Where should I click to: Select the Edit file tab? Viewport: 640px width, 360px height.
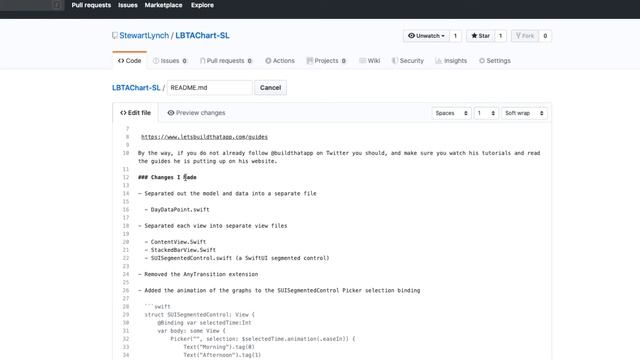coord(135,113)
